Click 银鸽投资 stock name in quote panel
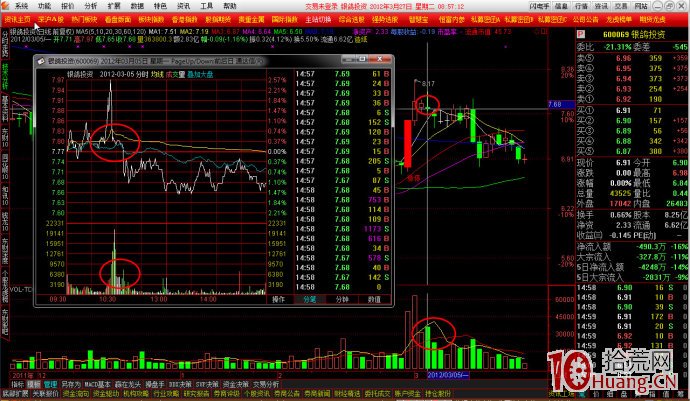 pyautogui.click(x=648, y=34)
